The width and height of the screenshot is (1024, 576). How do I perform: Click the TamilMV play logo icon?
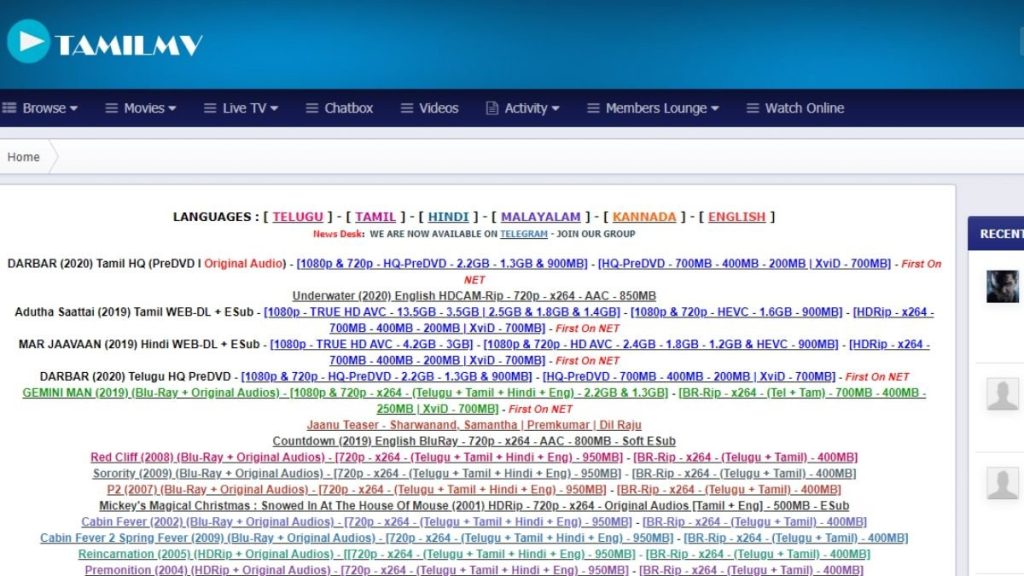30,42
